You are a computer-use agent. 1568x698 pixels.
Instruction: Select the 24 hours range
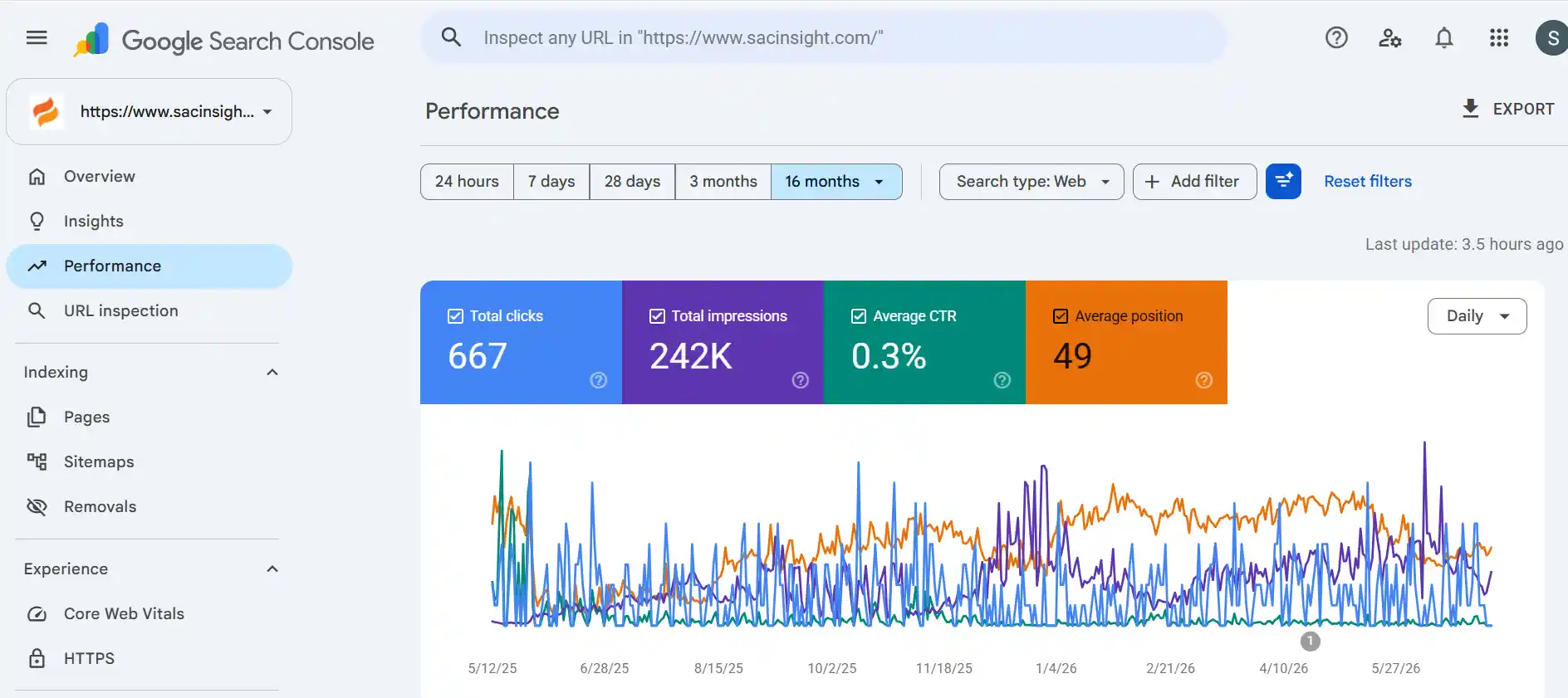click(x=467, y=182)
